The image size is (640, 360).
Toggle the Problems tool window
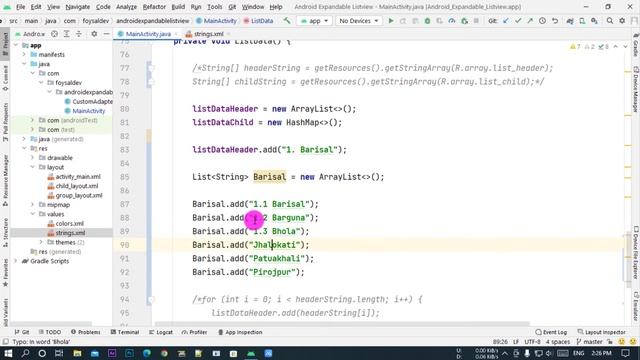[x=85, y=332]
